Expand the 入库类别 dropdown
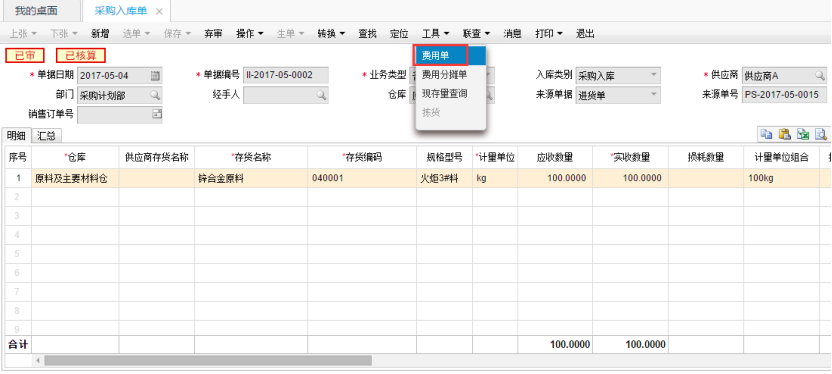Screen dimensions: 832x374 coord(654,76)
